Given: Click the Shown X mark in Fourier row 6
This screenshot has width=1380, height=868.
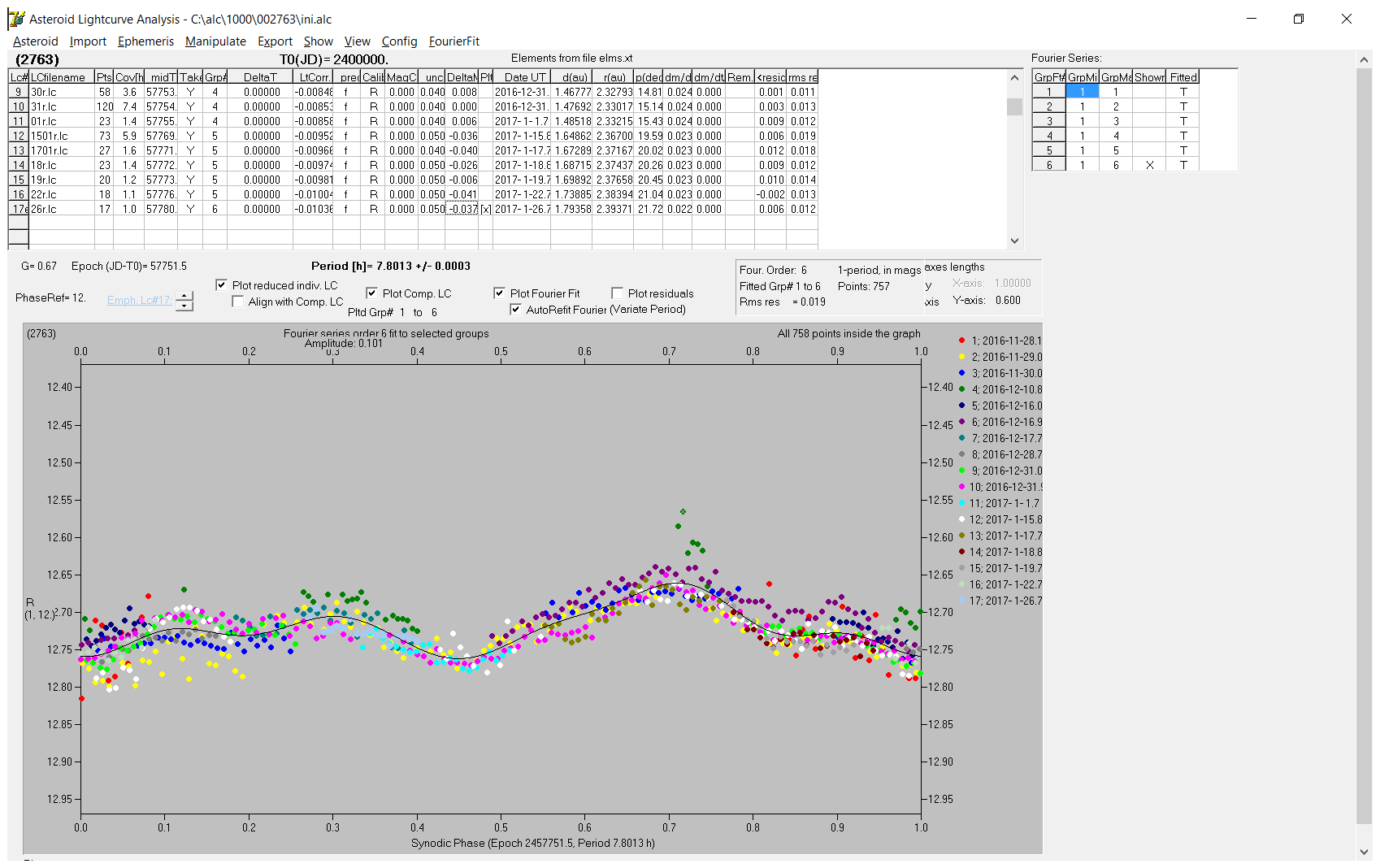Looking at the screenshot, I should [1149, 165].
